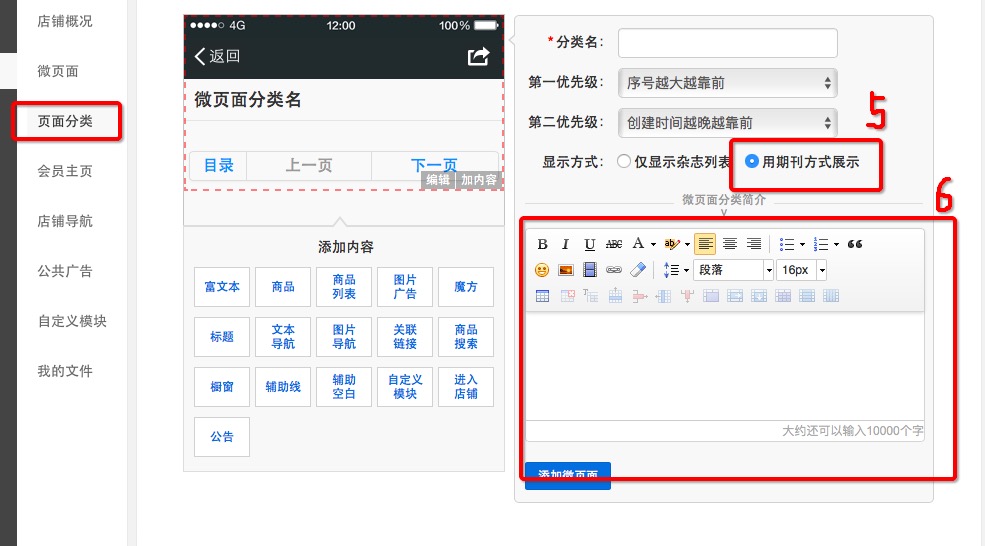Click the delete column icon
This screenshot has width=985, height=546.
(687, 296)
